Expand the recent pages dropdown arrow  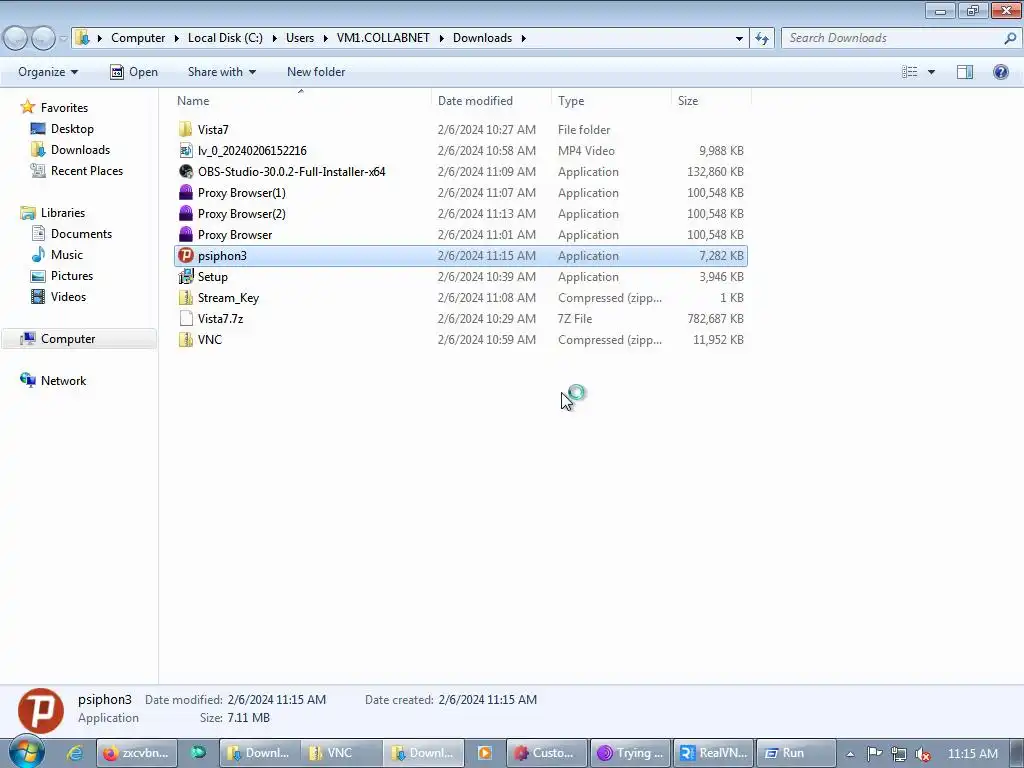pyautogui.click(x=63, y=39)
